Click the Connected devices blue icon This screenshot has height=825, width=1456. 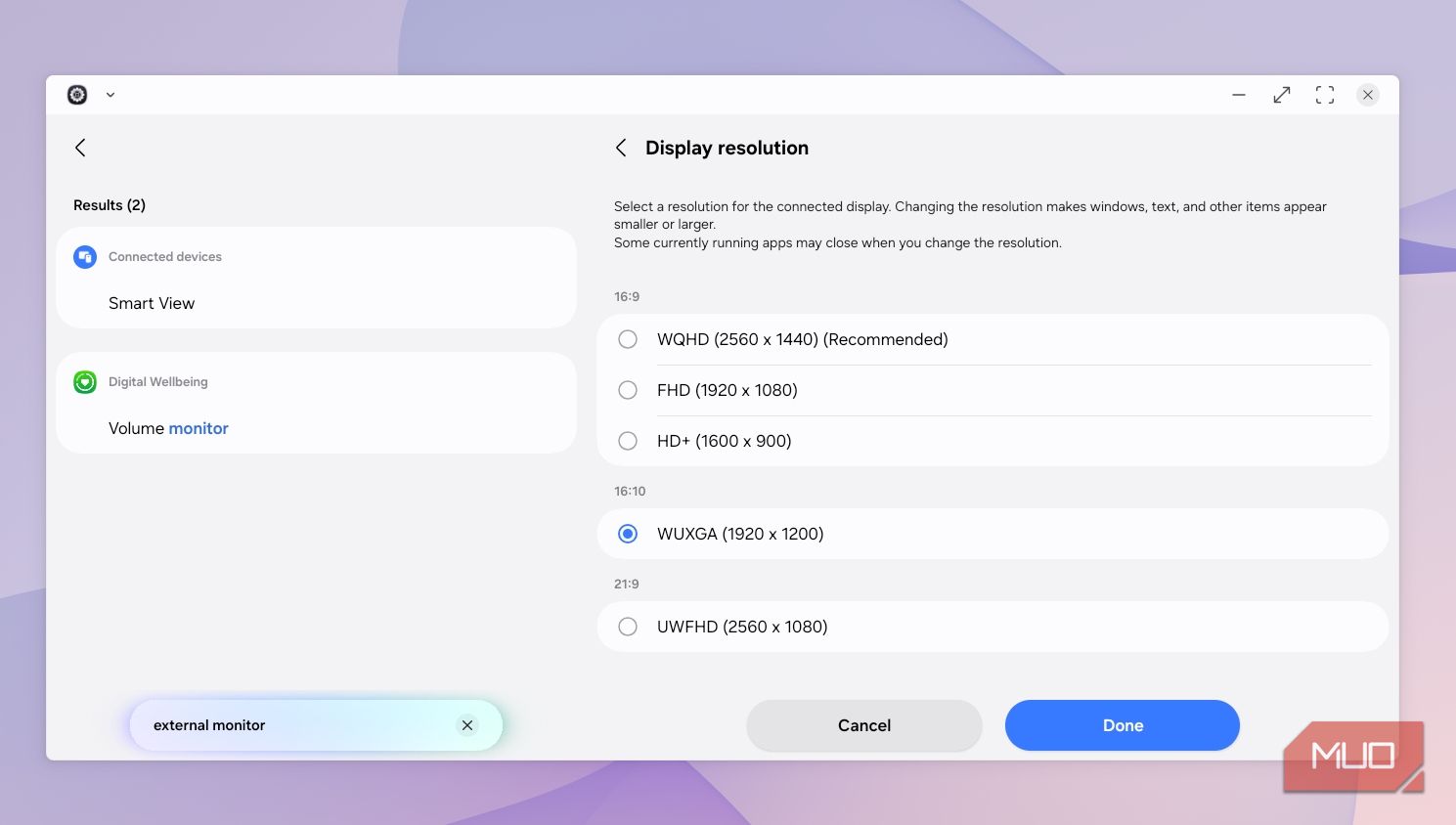[85, 257]
